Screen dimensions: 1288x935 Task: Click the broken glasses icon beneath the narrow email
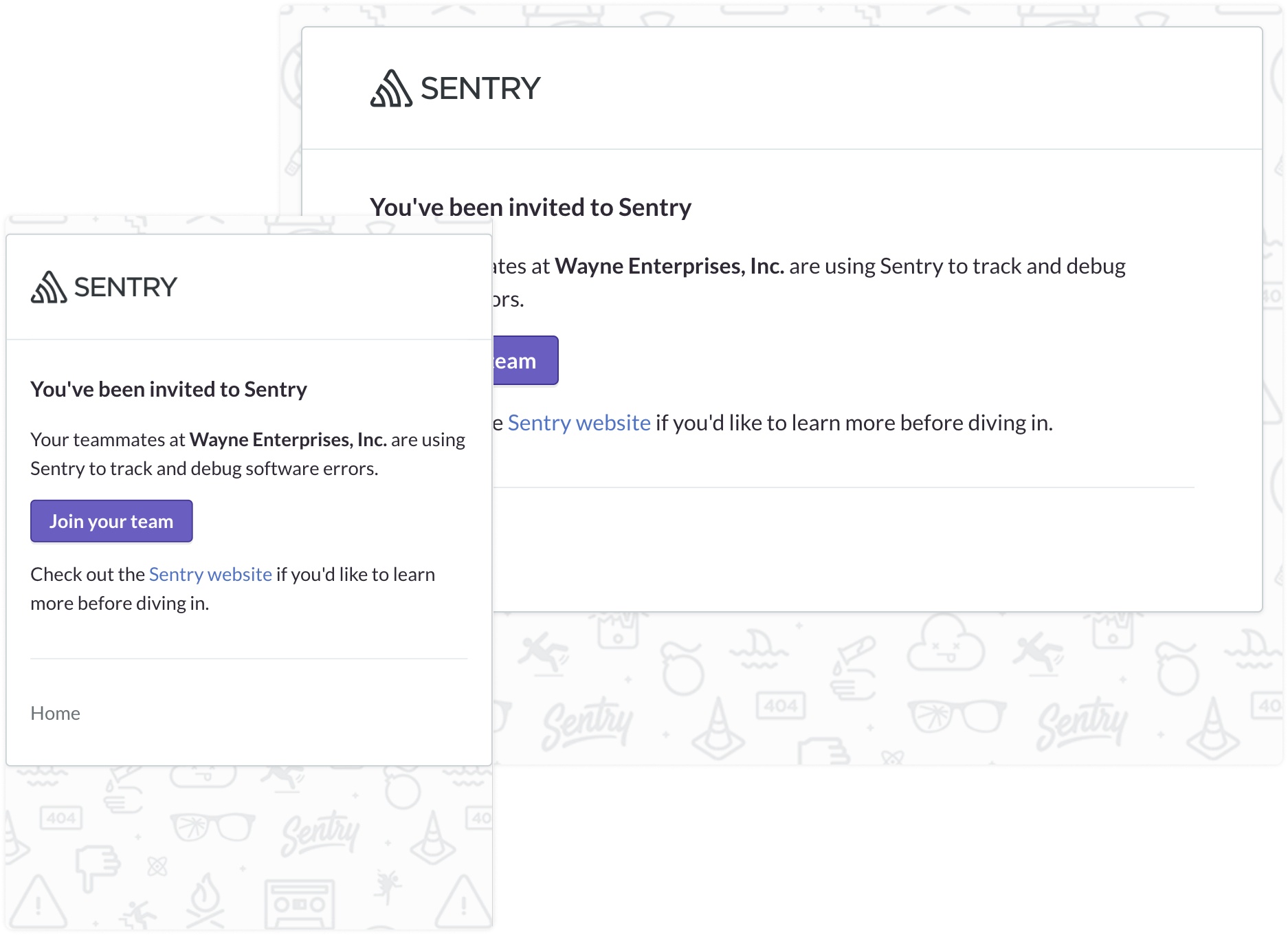pyautogui.click(x=212, y=827)
